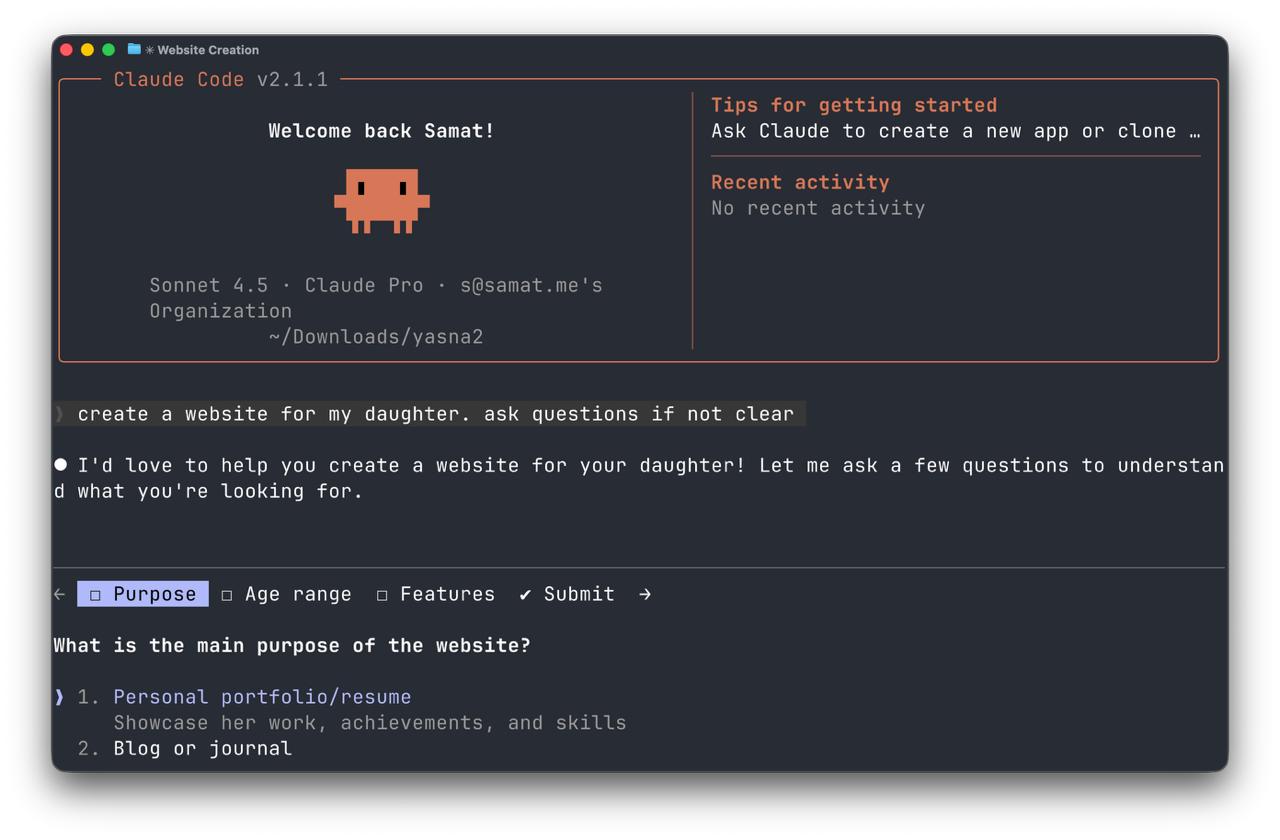
Task: Click the 'No recent activity' text
Action: (x=818, y=208)
